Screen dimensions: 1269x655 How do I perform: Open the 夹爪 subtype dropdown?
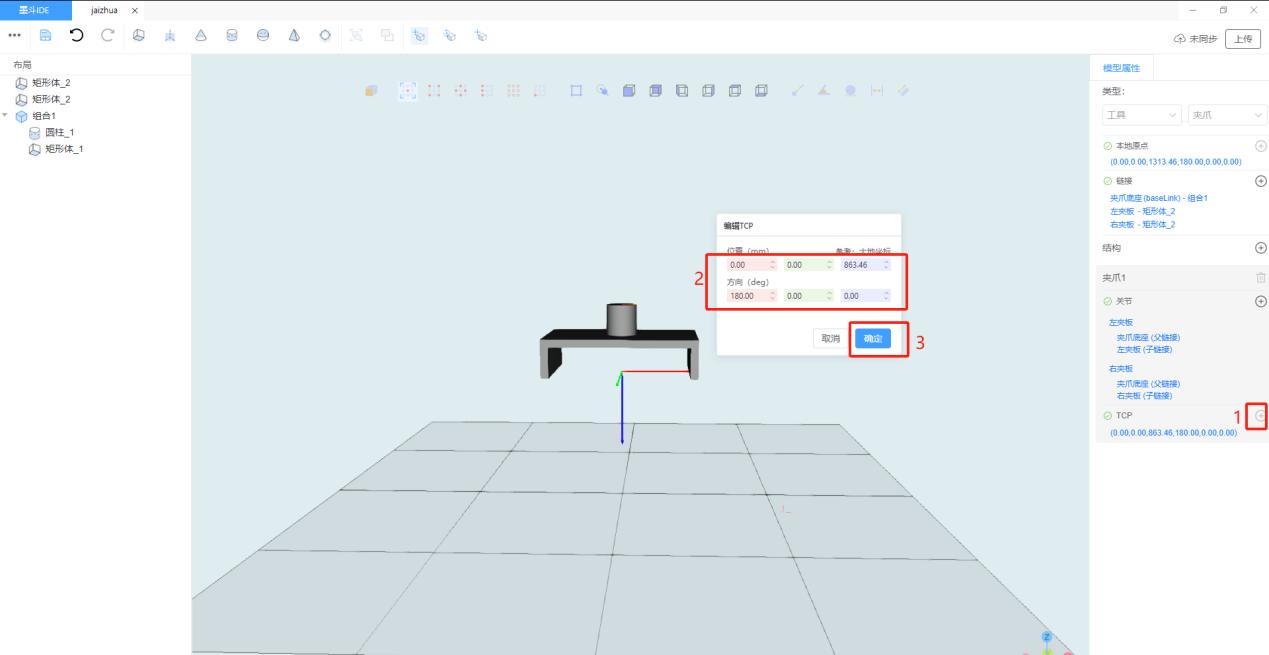(1227, 115)
